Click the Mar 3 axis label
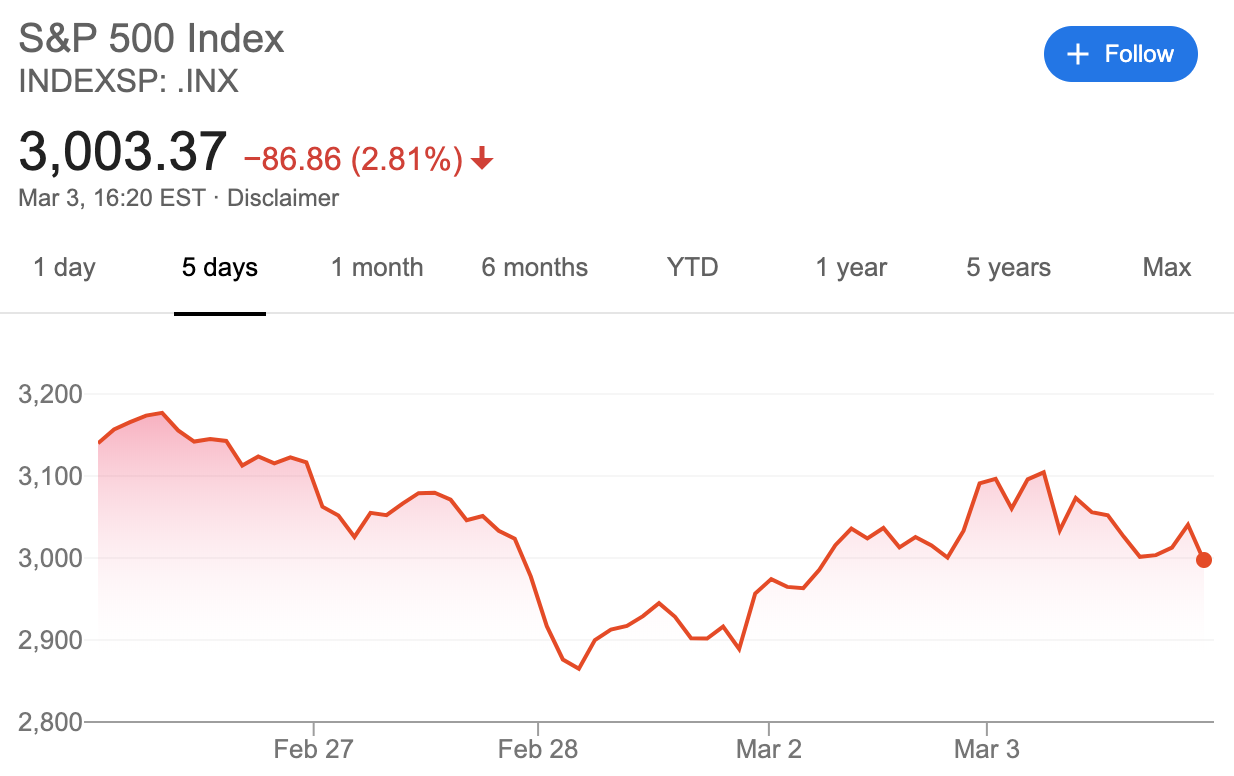Viewport: 1234px width, 776px height. pyautogui.click(x=987, y=750)
